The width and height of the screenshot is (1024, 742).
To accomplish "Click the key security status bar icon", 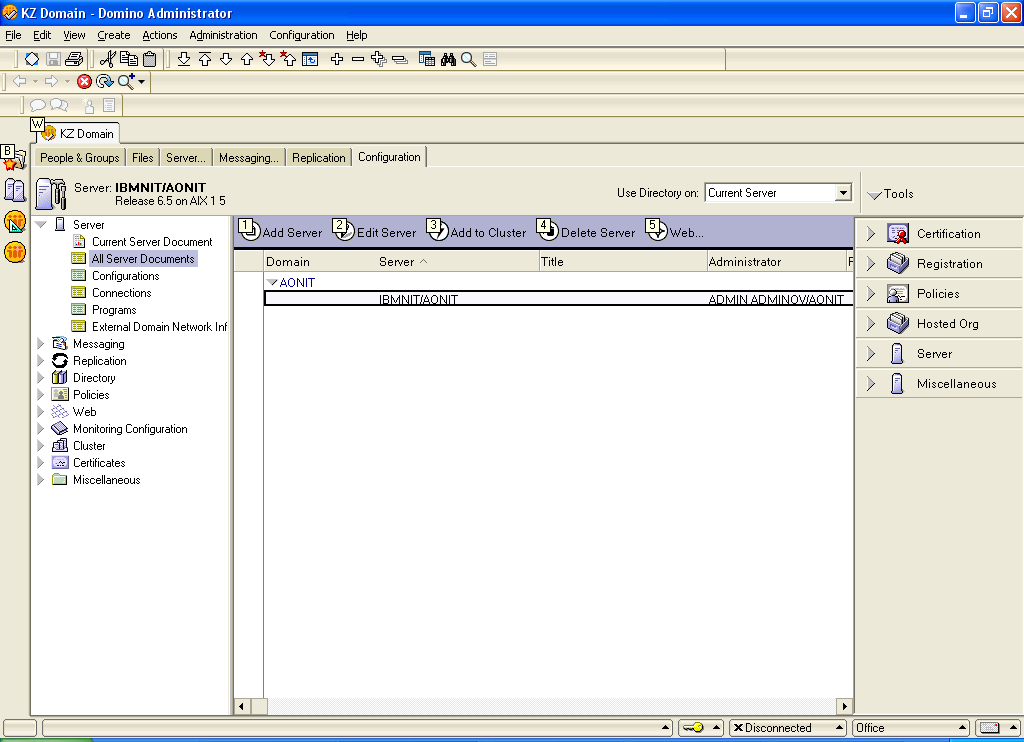I will pyautogui.click(x=693, y=728).
